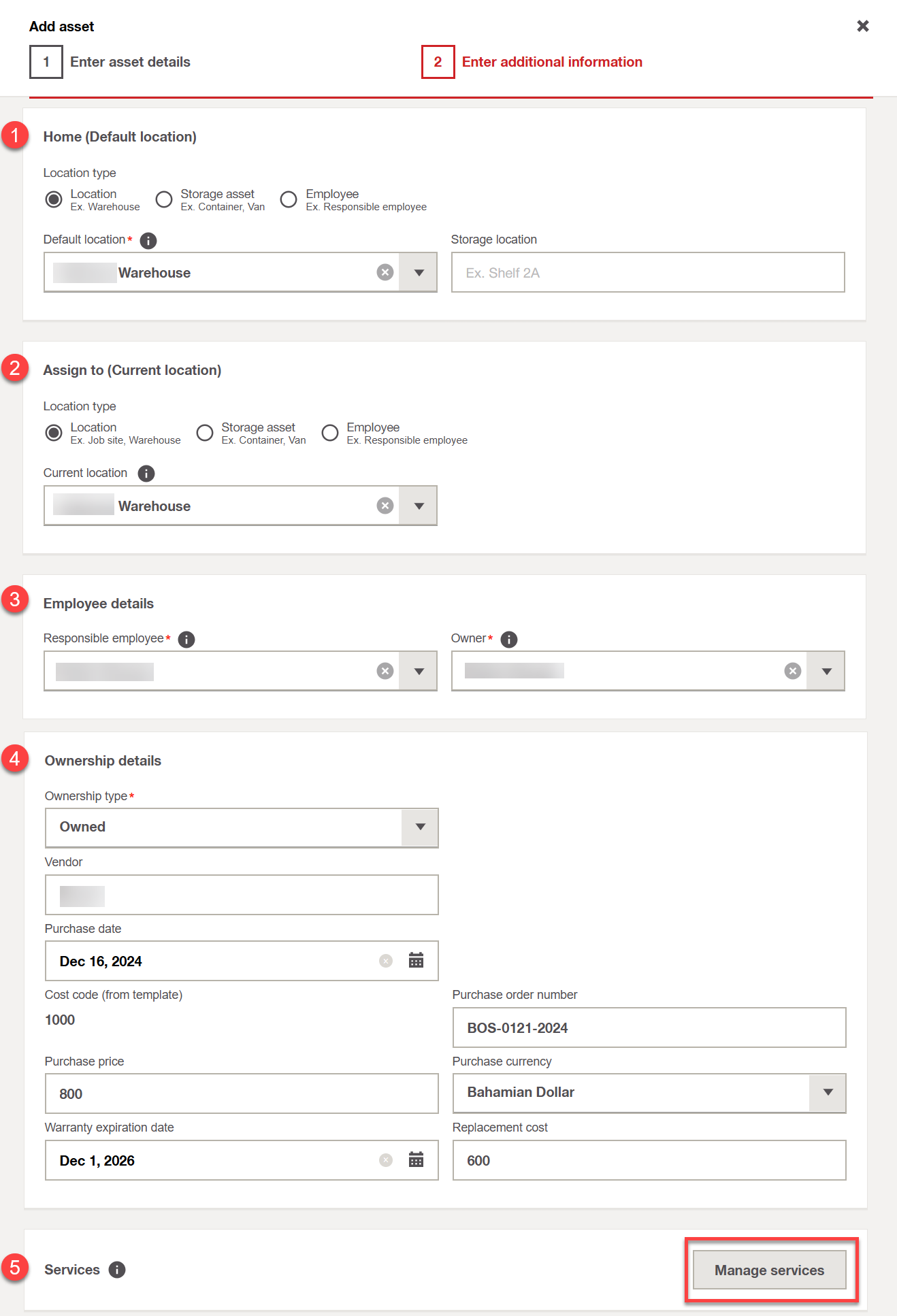The height and width of the screenshot is (1316, 897).
Task: Click the Services info icon
Action: point(117,1270)
